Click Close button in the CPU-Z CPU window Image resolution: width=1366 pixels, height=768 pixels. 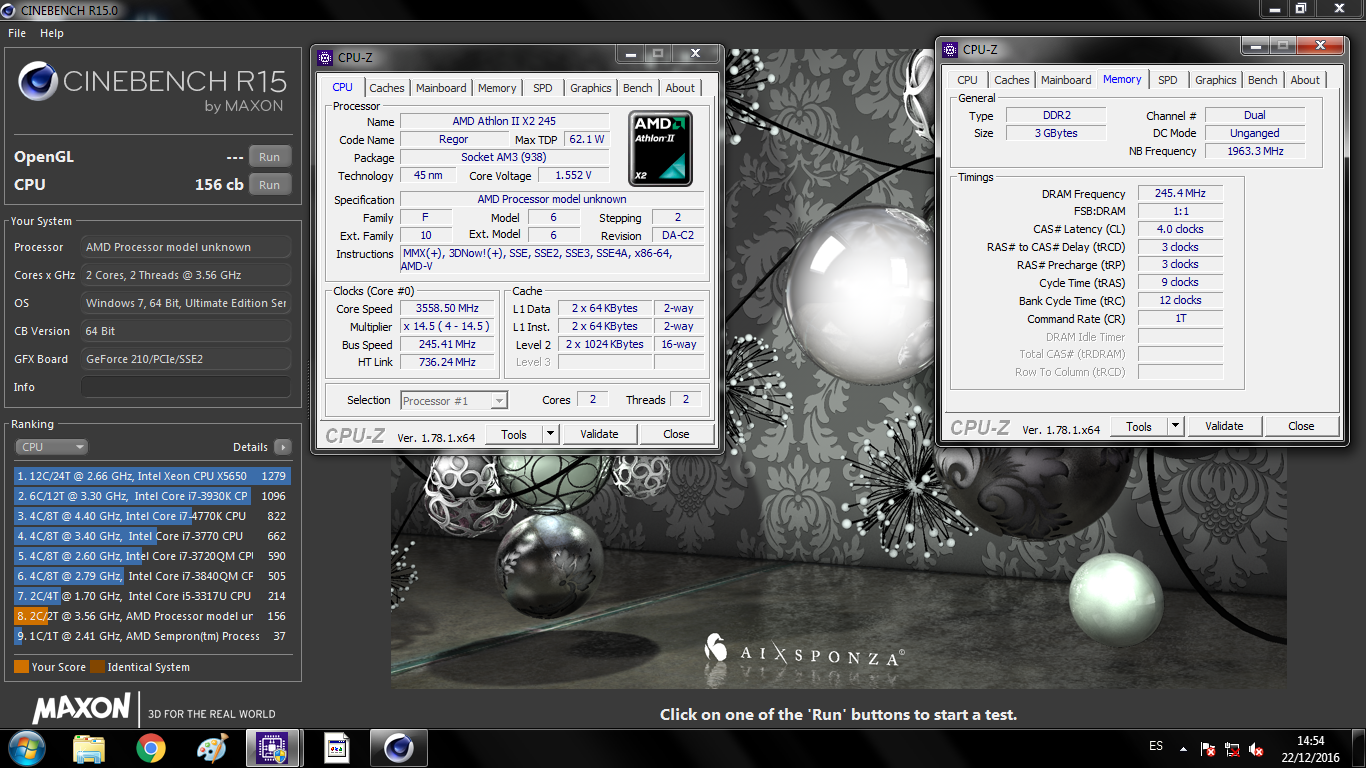[676, 434]
